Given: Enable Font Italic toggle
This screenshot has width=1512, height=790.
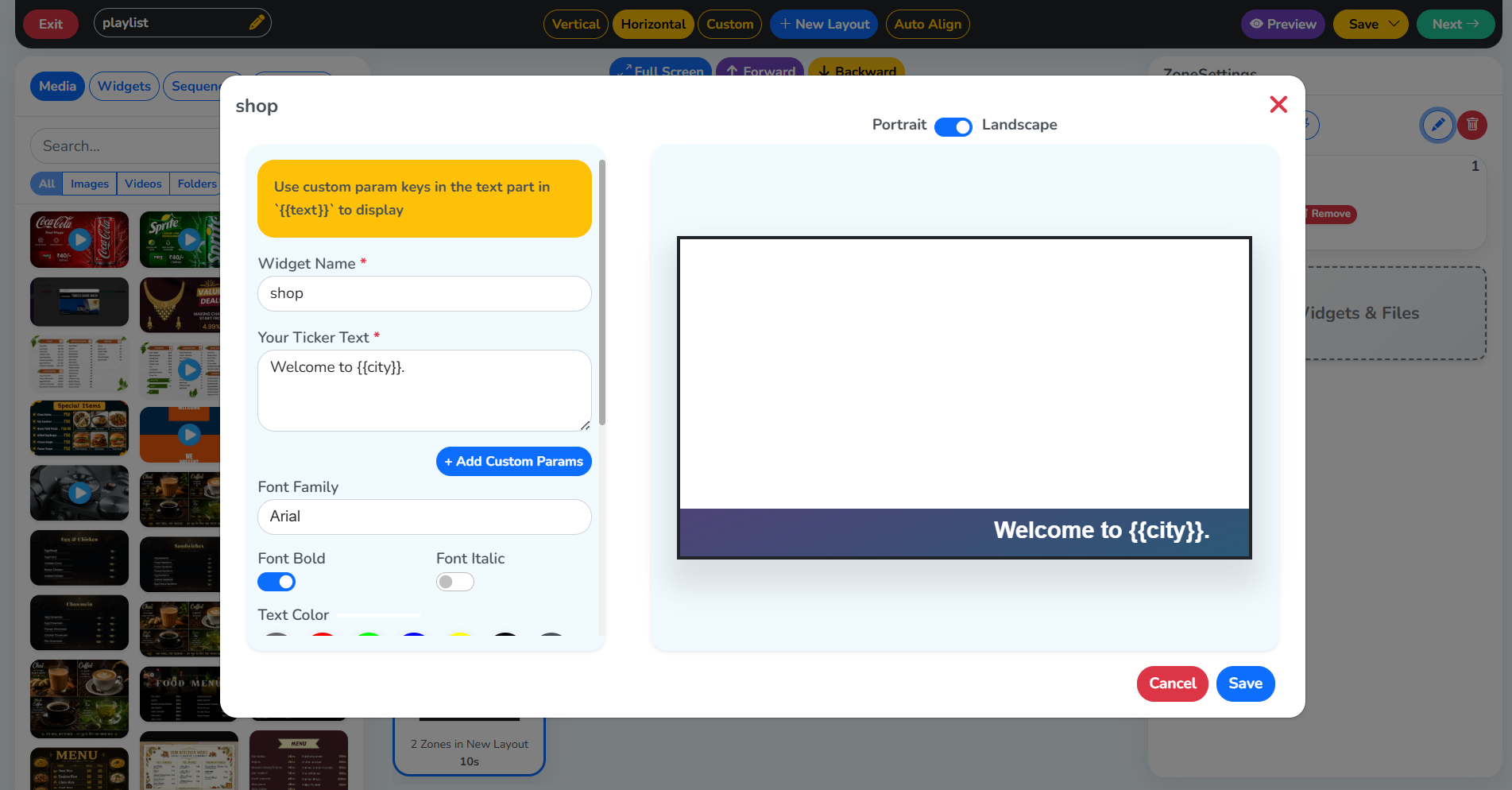Looking at the screenshot, I should coord(455,582).
